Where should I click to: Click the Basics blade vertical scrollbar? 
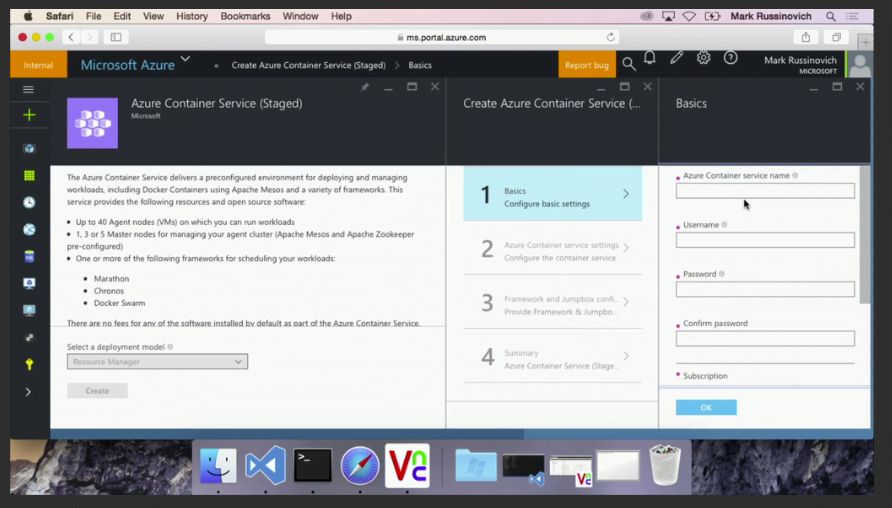pos(865,234)
